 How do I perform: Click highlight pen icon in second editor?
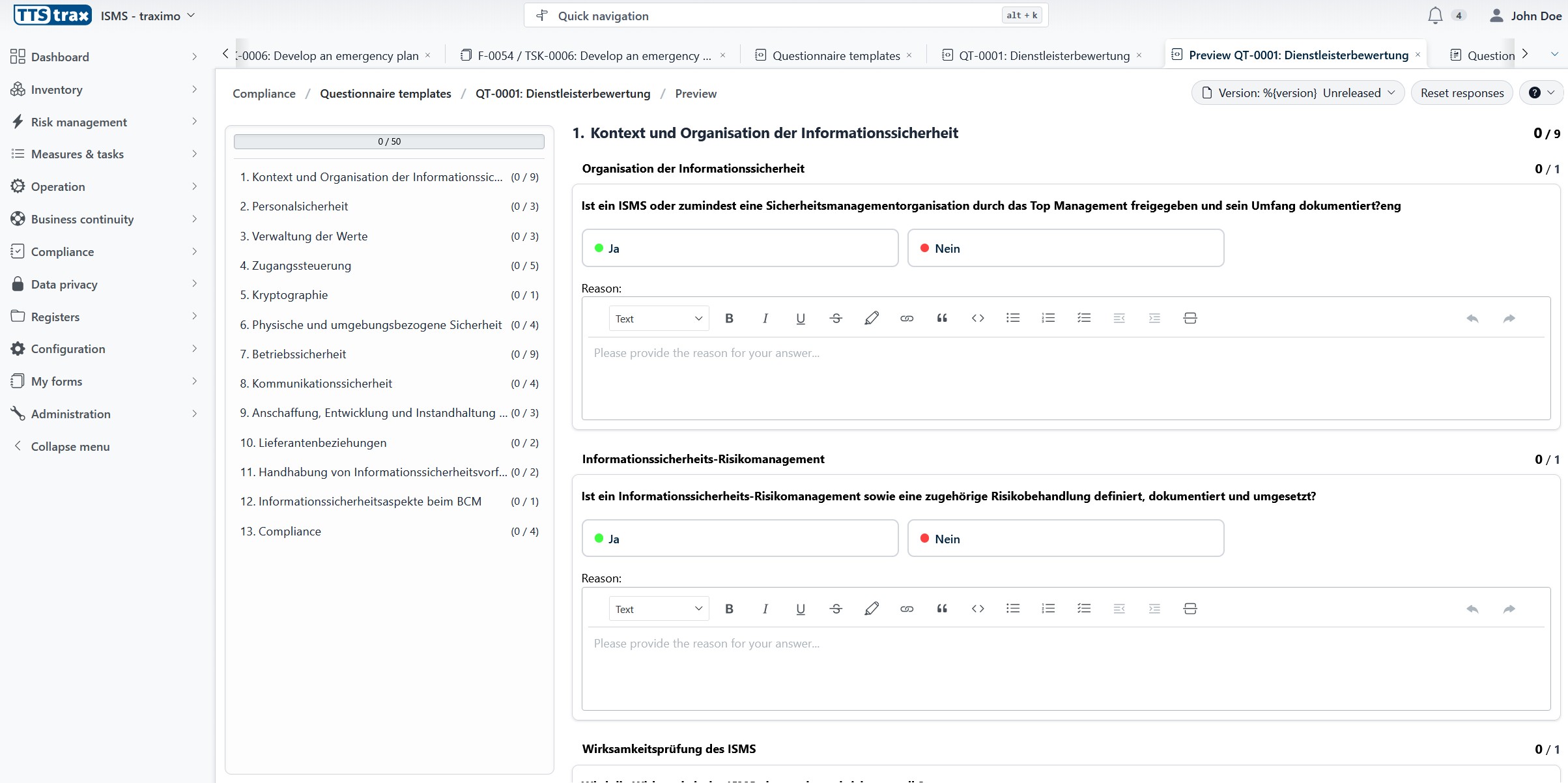click(871, 609)
